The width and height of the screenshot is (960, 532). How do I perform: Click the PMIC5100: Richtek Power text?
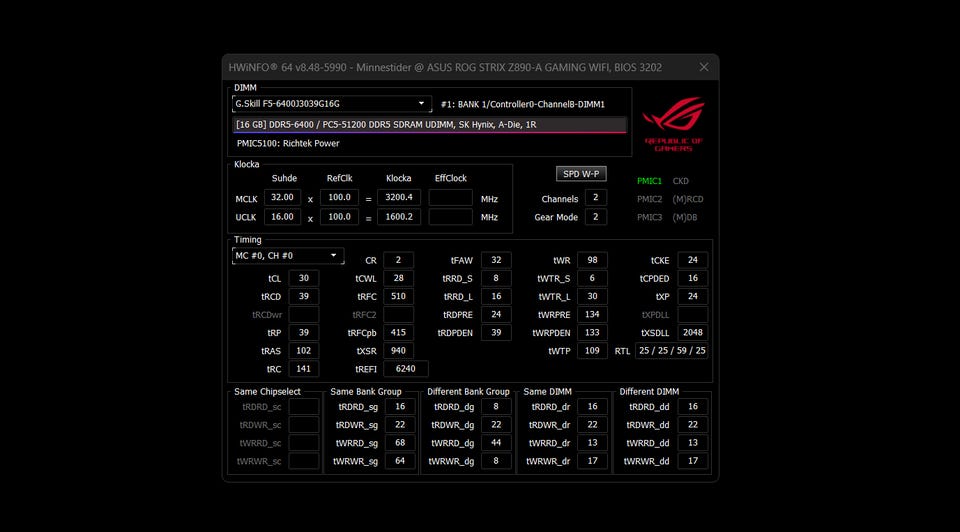288,143
